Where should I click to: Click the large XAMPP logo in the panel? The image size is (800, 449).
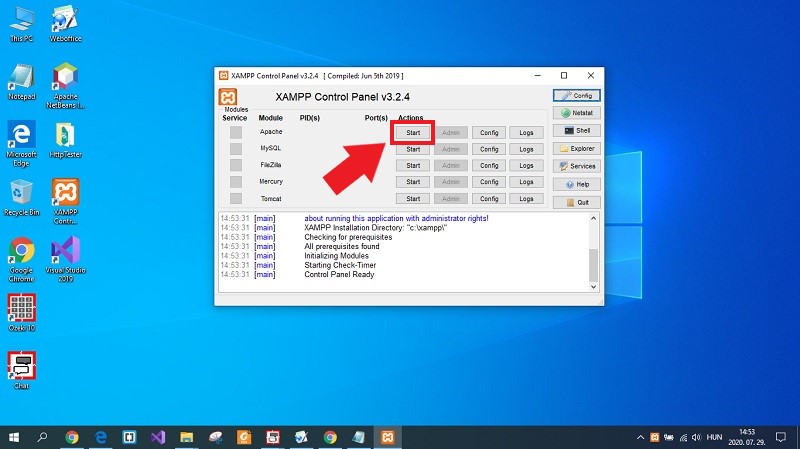(x=228, y=97)
